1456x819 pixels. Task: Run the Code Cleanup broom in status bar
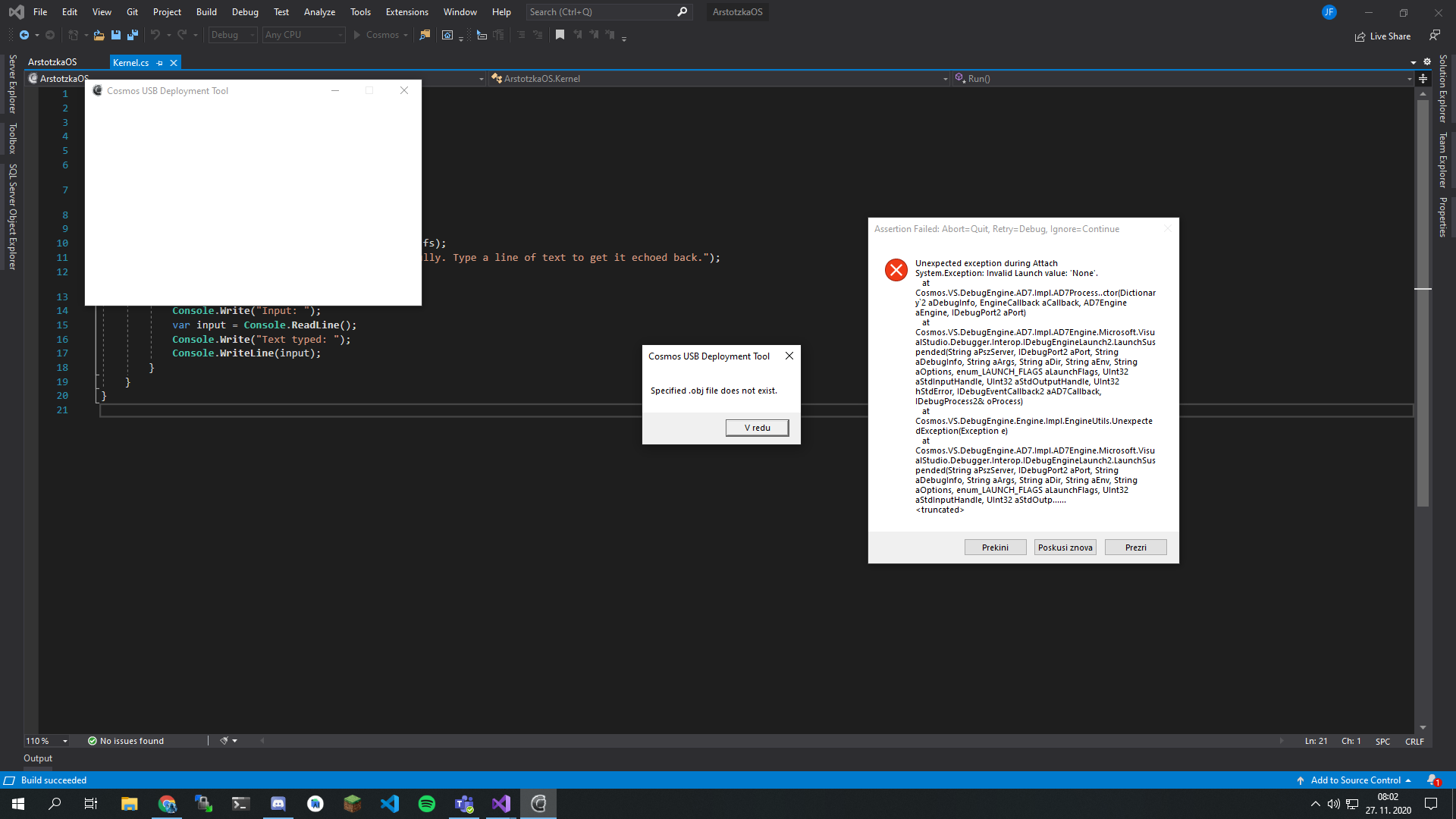224,741
